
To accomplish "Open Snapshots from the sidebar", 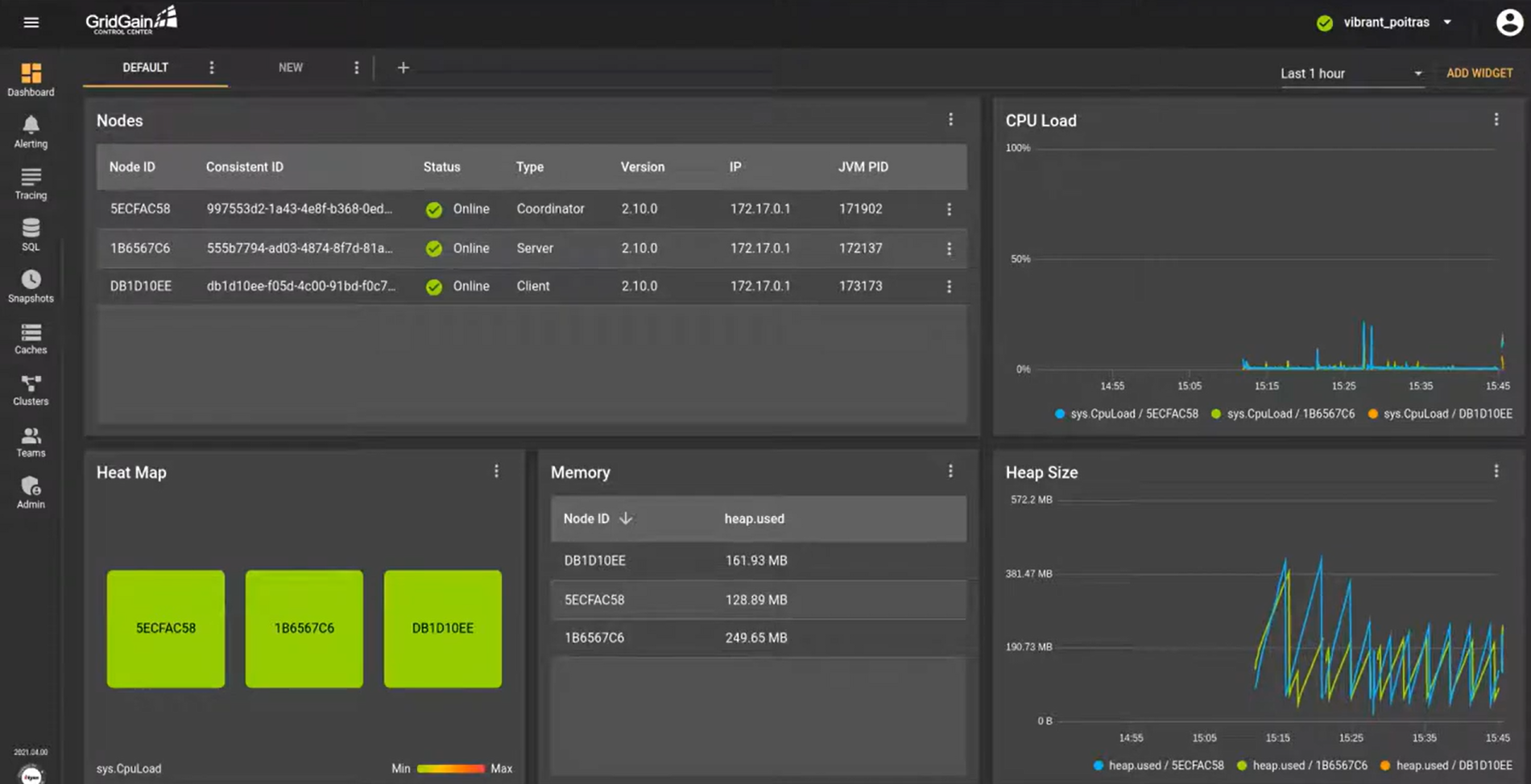I will point(31,286).
